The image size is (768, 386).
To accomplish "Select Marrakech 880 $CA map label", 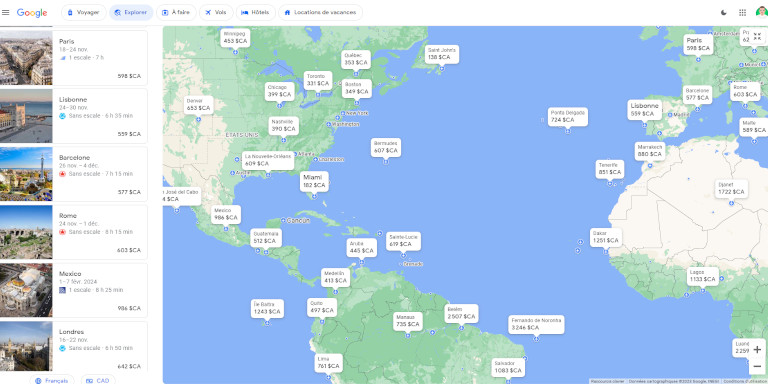I will [x=650, y=151].
